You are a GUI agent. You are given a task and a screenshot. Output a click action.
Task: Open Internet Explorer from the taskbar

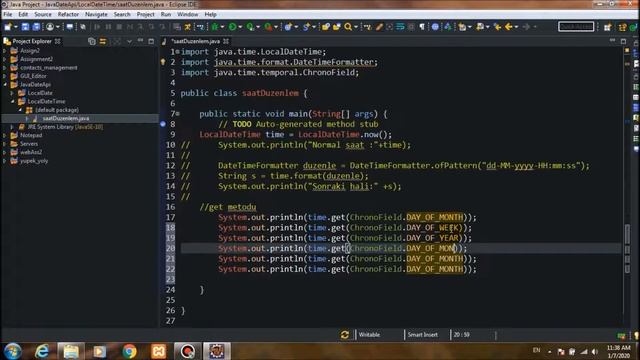42,351
